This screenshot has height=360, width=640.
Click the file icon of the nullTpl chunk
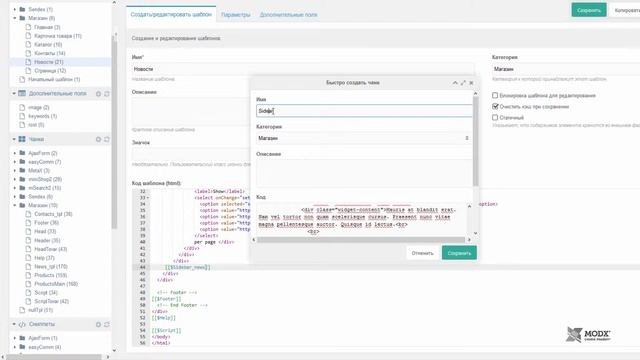pyautogui.click(x=22, y=310)
